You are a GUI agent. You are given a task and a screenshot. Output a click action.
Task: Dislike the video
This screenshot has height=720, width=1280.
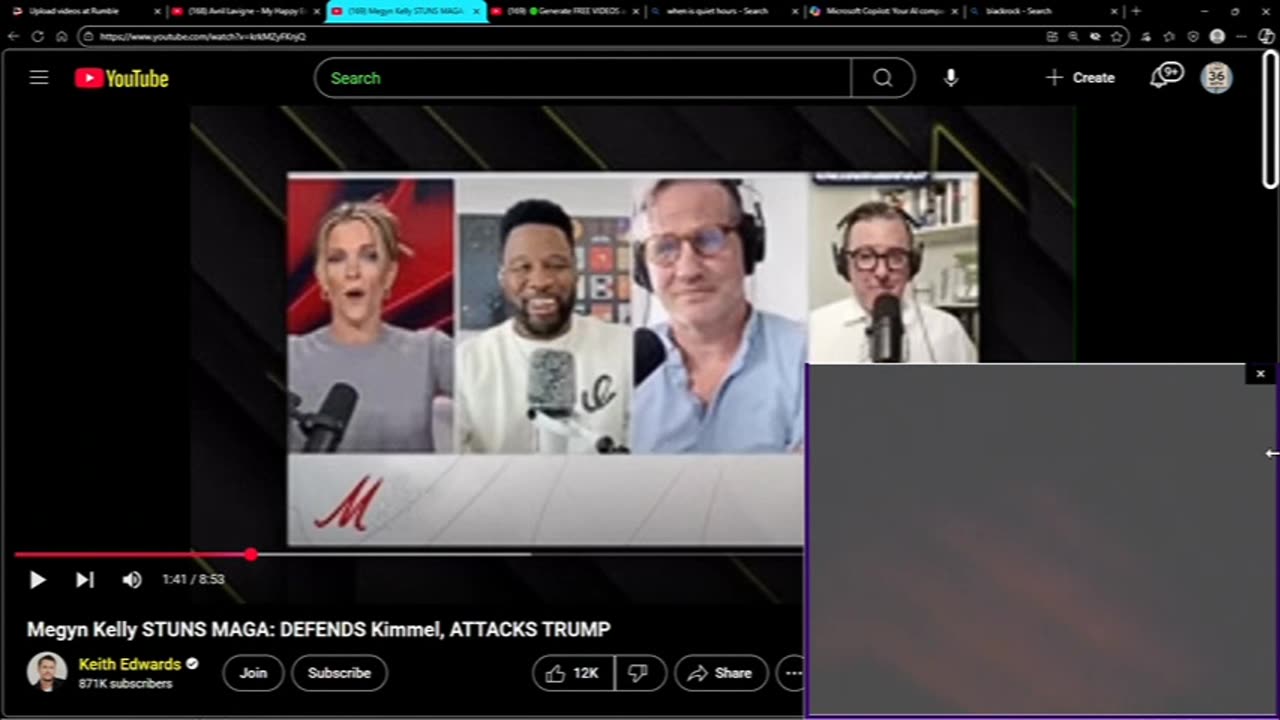638,673
